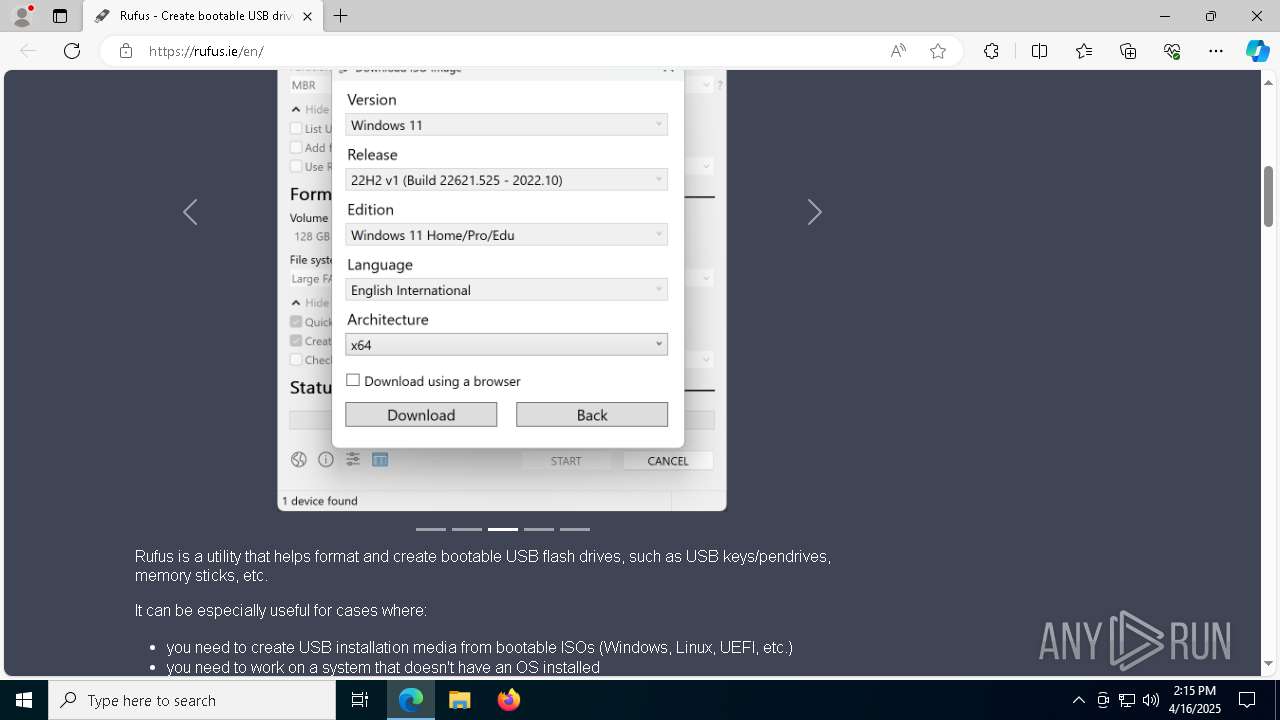
Task: Toggle the Use Rufus MBR checkbox
Action: pyautogui.click(x=296, y=166)
